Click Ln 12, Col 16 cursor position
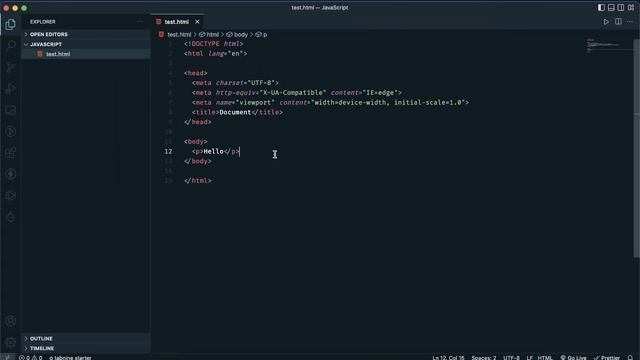 click(448, 358)
